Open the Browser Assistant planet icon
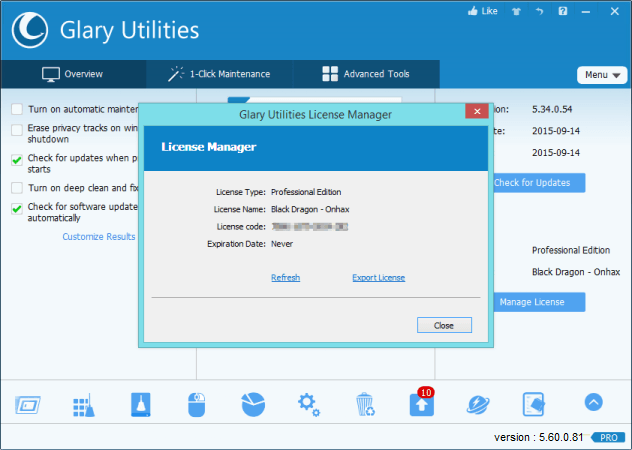This screenshot has height=450, width=632. pos(478,404)
